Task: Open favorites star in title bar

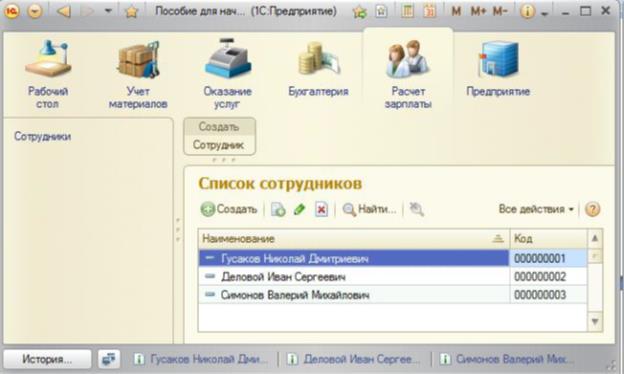Action: click(x=131, y=12)
